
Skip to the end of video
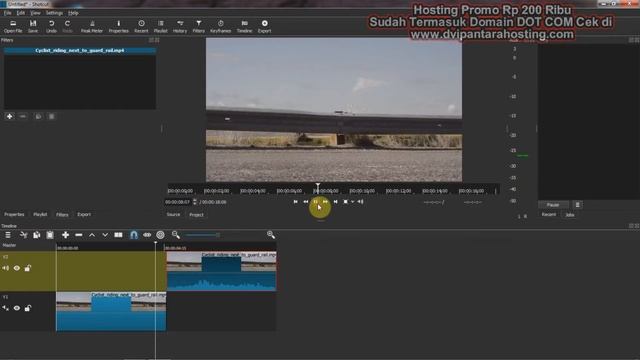pyautogui.click(x=336, y=202)
